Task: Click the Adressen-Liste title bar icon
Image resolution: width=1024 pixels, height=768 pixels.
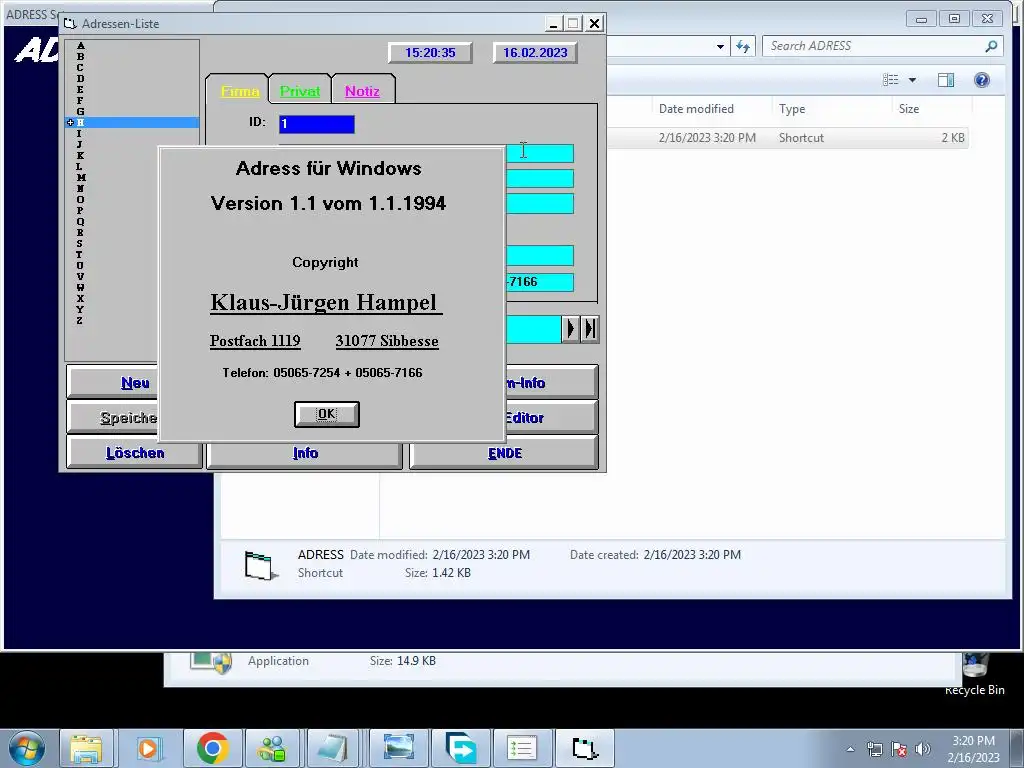Action: click(70, 24)
